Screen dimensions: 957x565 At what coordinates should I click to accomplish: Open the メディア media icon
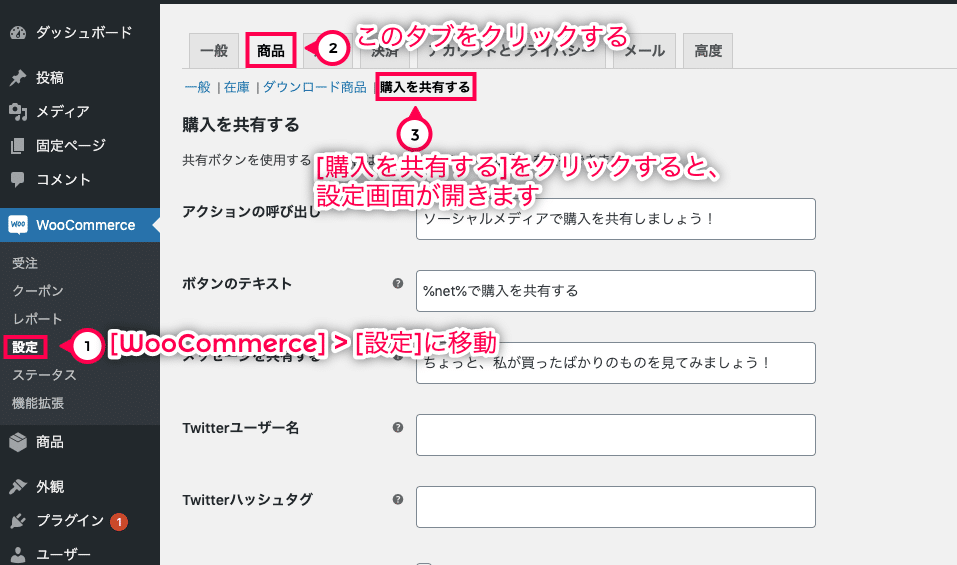pyautogui.click(x=18, y=112)
